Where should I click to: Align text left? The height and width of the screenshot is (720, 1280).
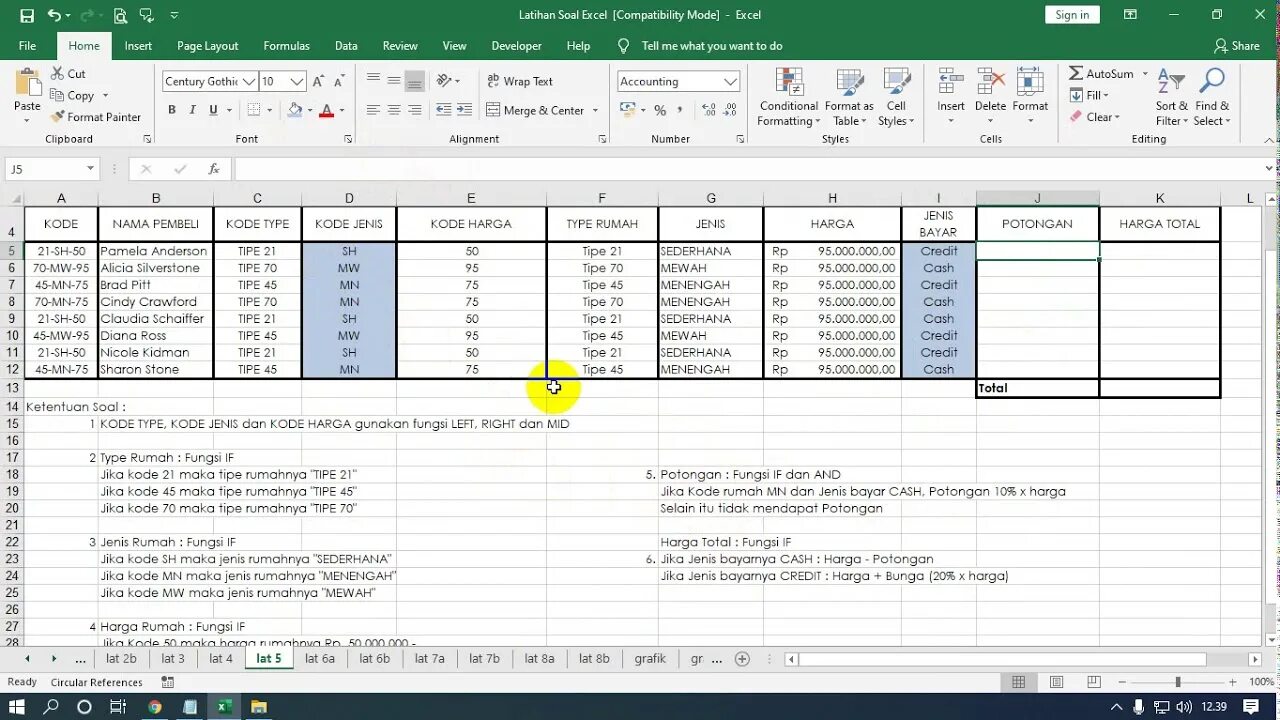click(373, 110)
